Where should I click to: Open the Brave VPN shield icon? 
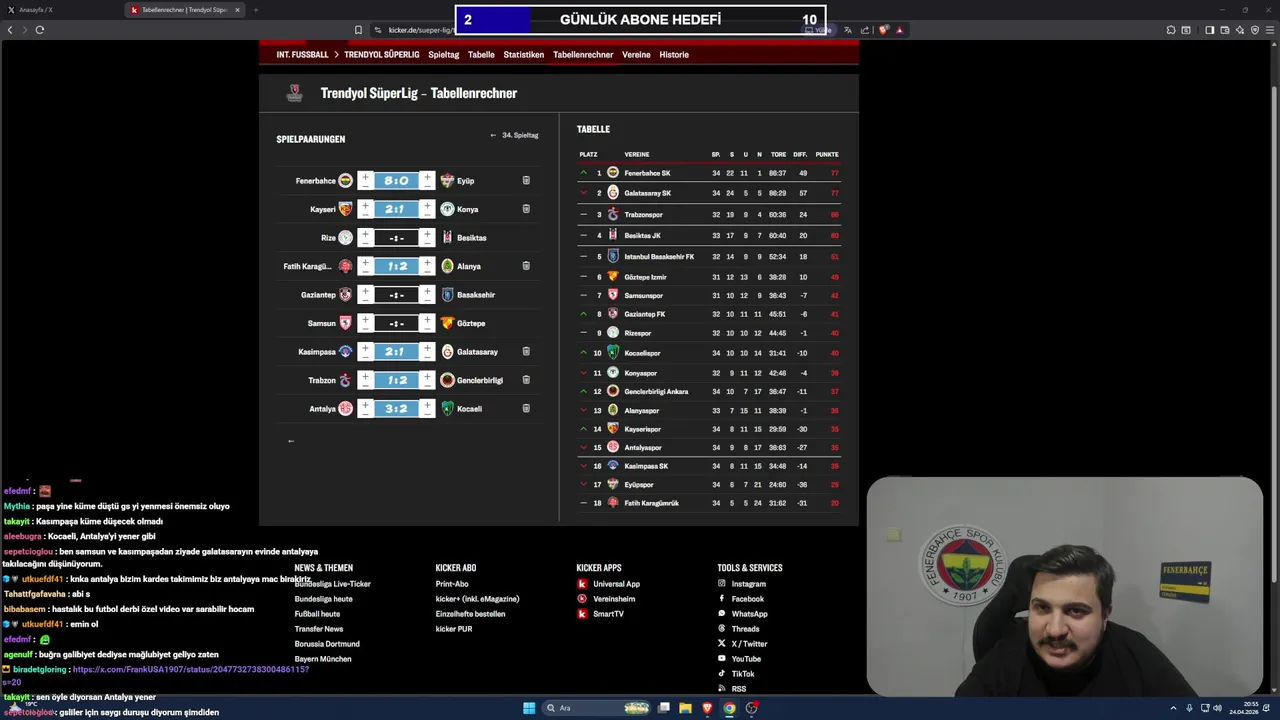point(1254,30)
